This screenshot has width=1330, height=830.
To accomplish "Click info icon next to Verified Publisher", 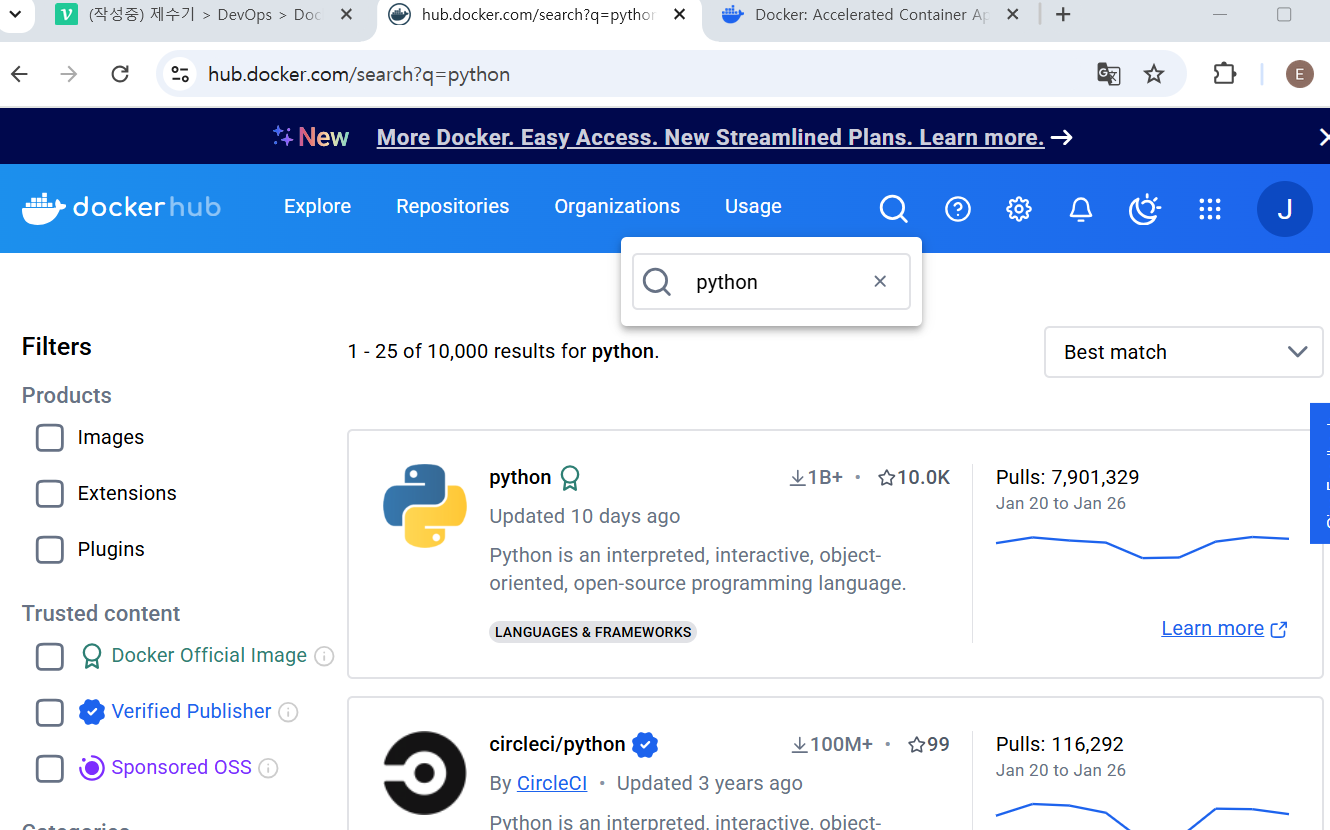I will (288, 712).
